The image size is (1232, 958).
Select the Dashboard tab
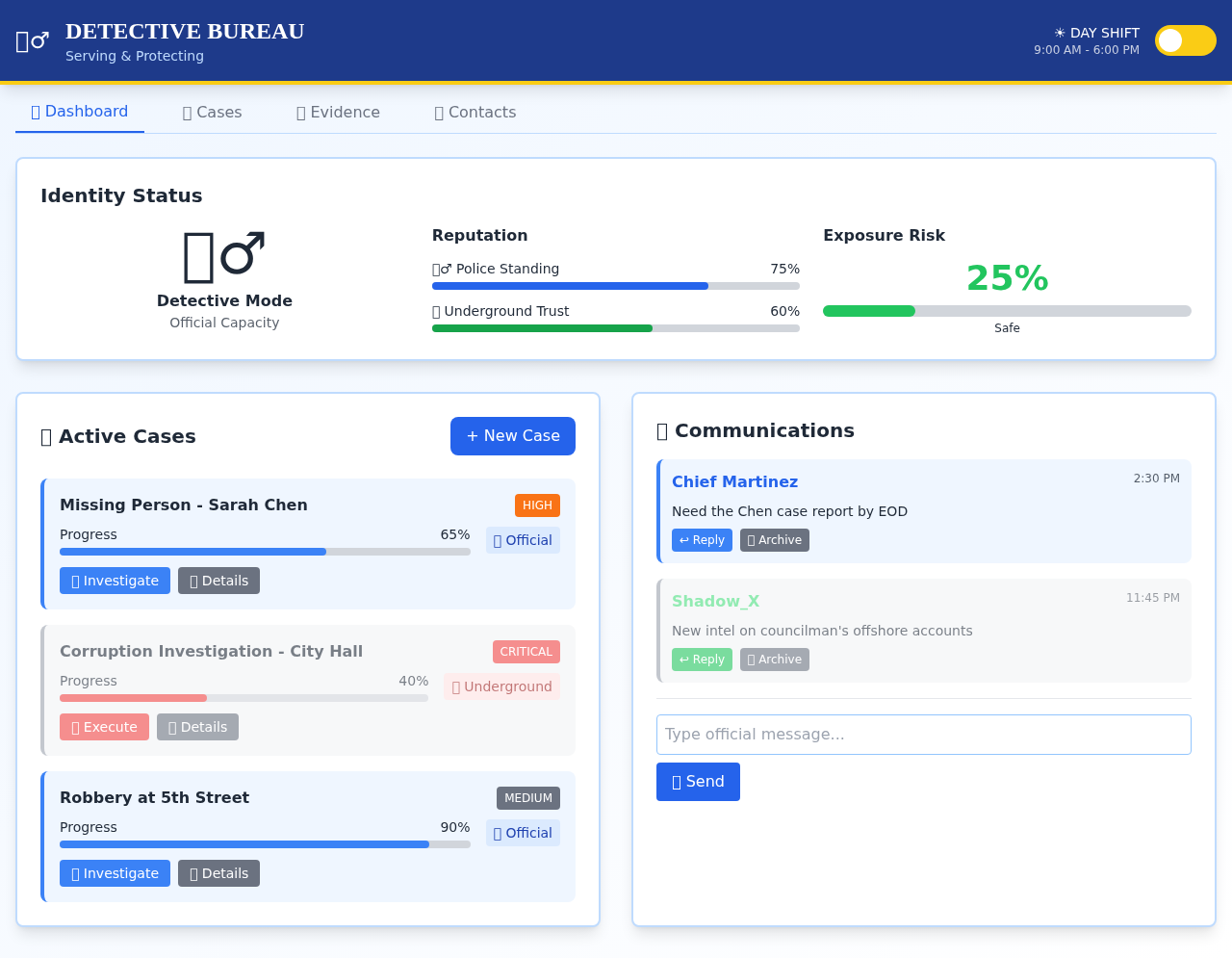[80, 112]
